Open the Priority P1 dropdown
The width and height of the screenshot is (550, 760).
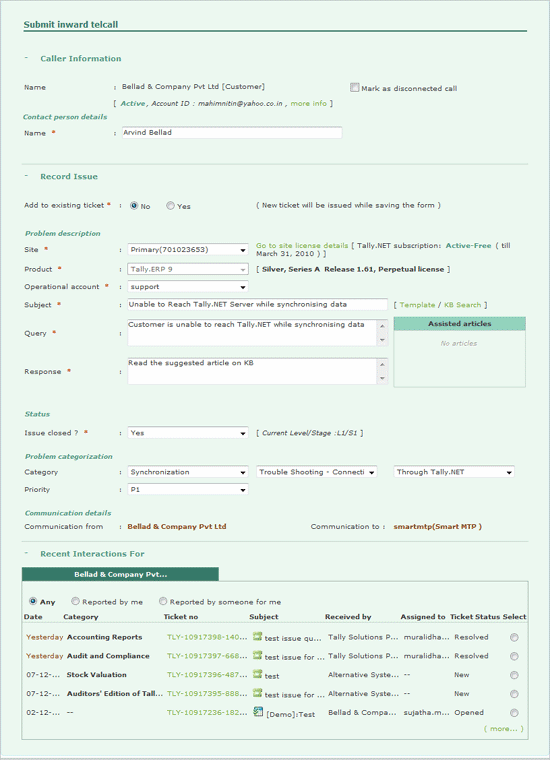click(x=188, y=490)
